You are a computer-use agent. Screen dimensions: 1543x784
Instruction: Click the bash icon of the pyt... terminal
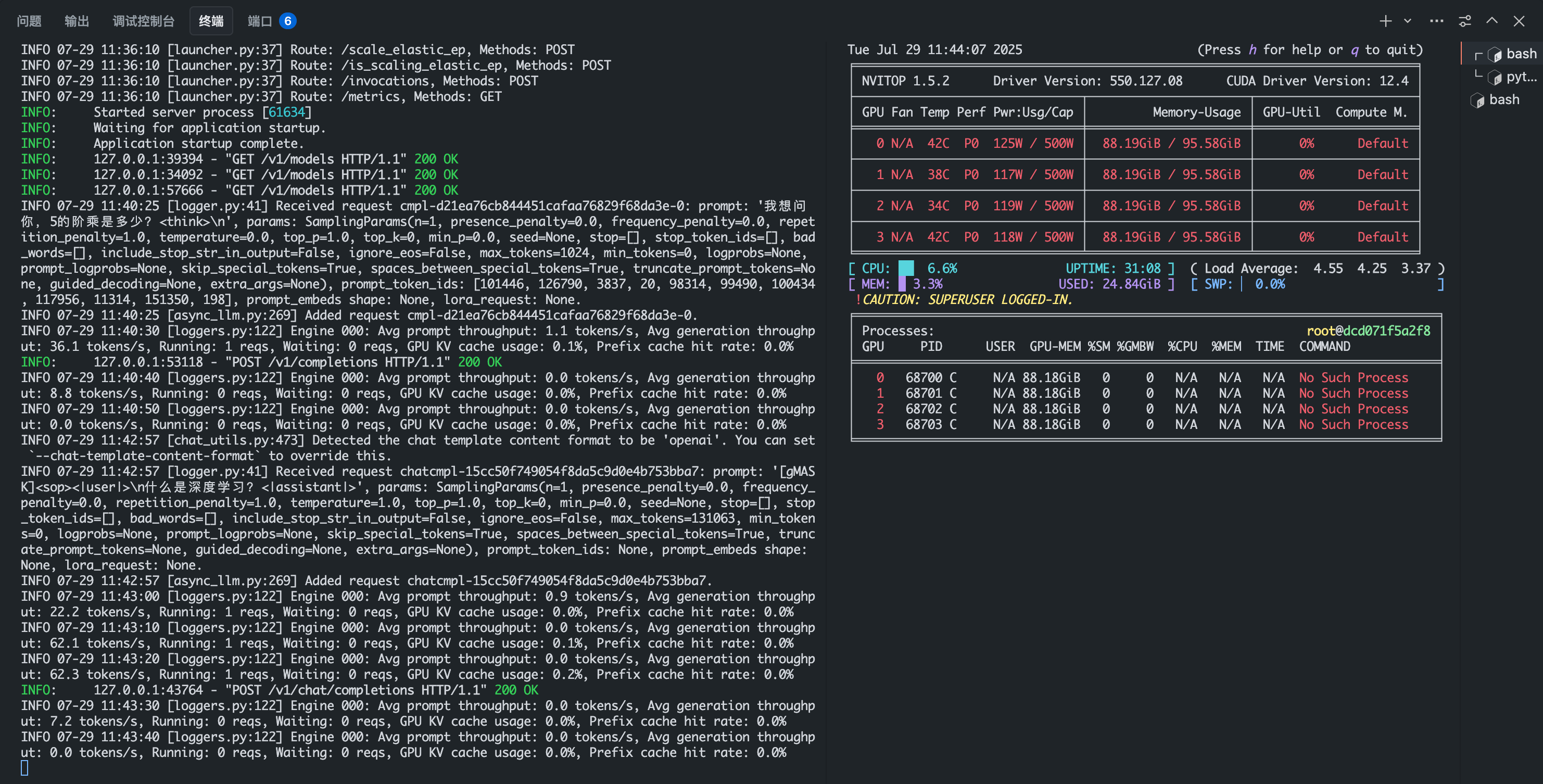[x=1495, y=77]
